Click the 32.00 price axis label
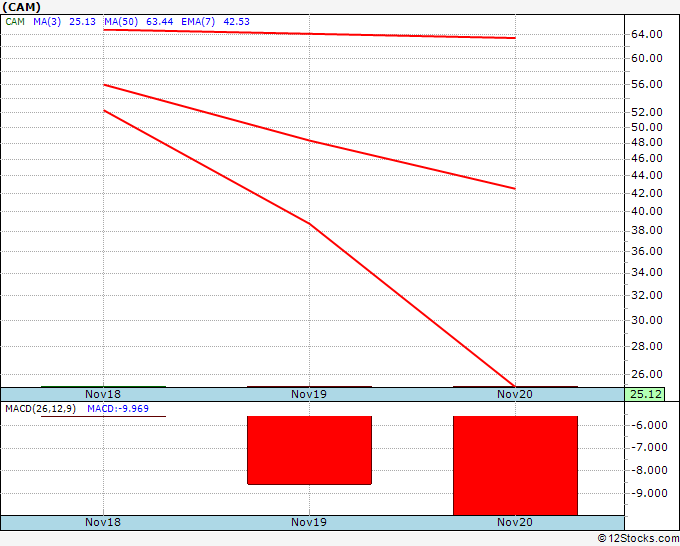The width and height of the screenshot is (680, 546). (647, 295)
